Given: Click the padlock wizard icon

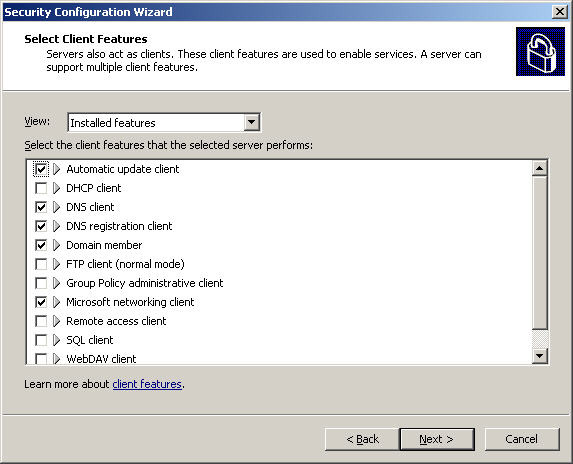Looking at the screenshot, I should pos(540,52).
